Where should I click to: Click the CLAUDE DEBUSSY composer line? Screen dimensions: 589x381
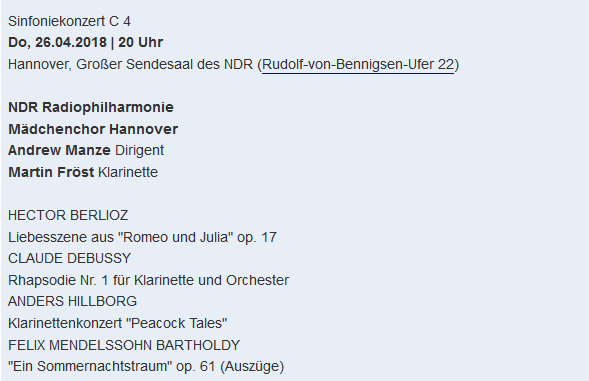tap(69, 259)
